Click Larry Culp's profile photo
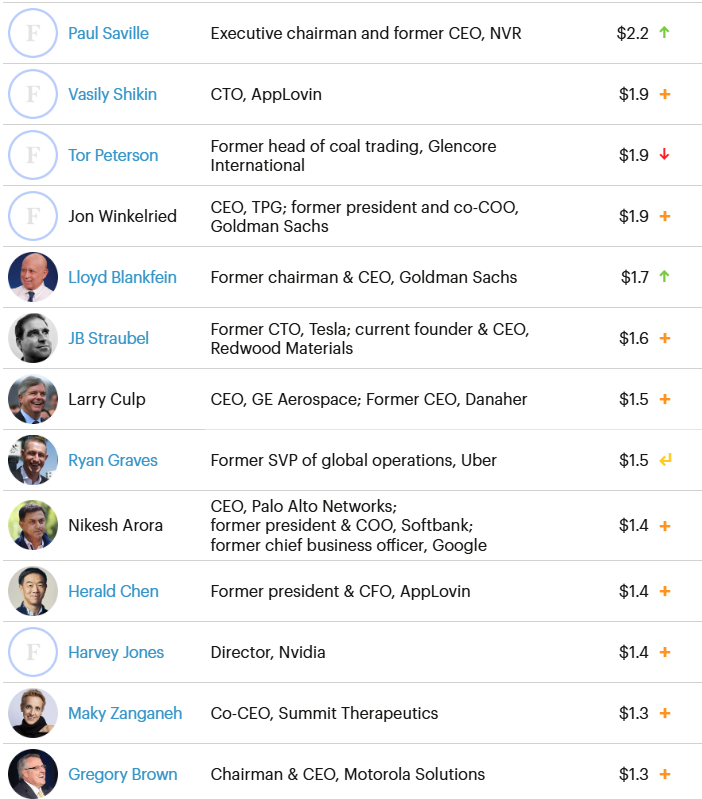 coord(33,399)
